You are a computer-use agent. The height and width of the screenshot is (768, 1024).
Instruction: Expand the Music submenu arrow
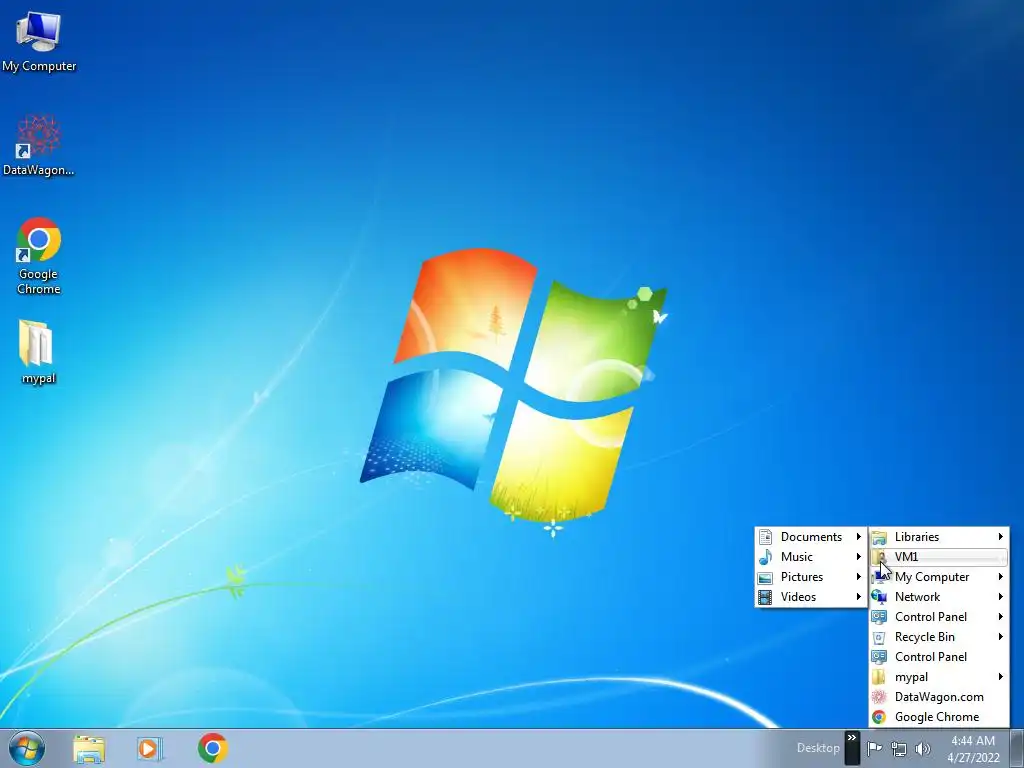point(859,557)
